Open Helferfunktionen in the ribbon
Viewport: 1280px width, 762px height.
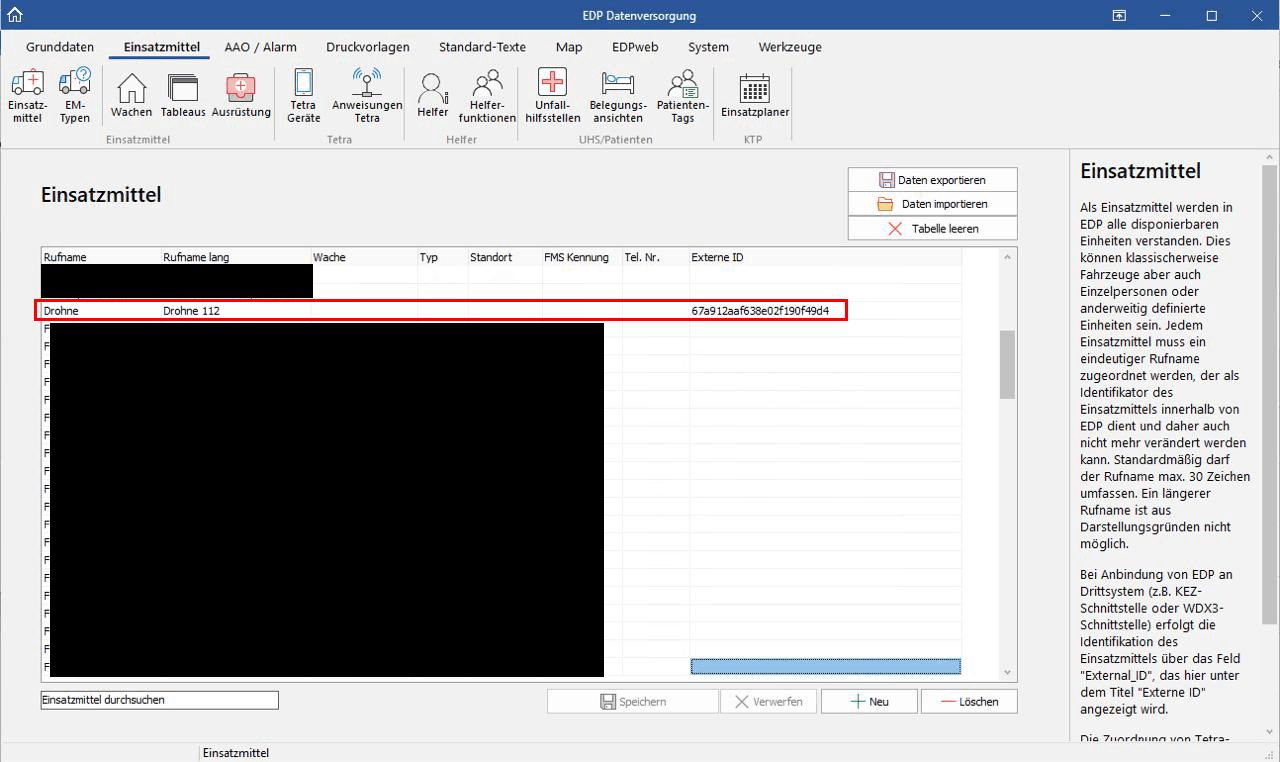coord(487,96)
